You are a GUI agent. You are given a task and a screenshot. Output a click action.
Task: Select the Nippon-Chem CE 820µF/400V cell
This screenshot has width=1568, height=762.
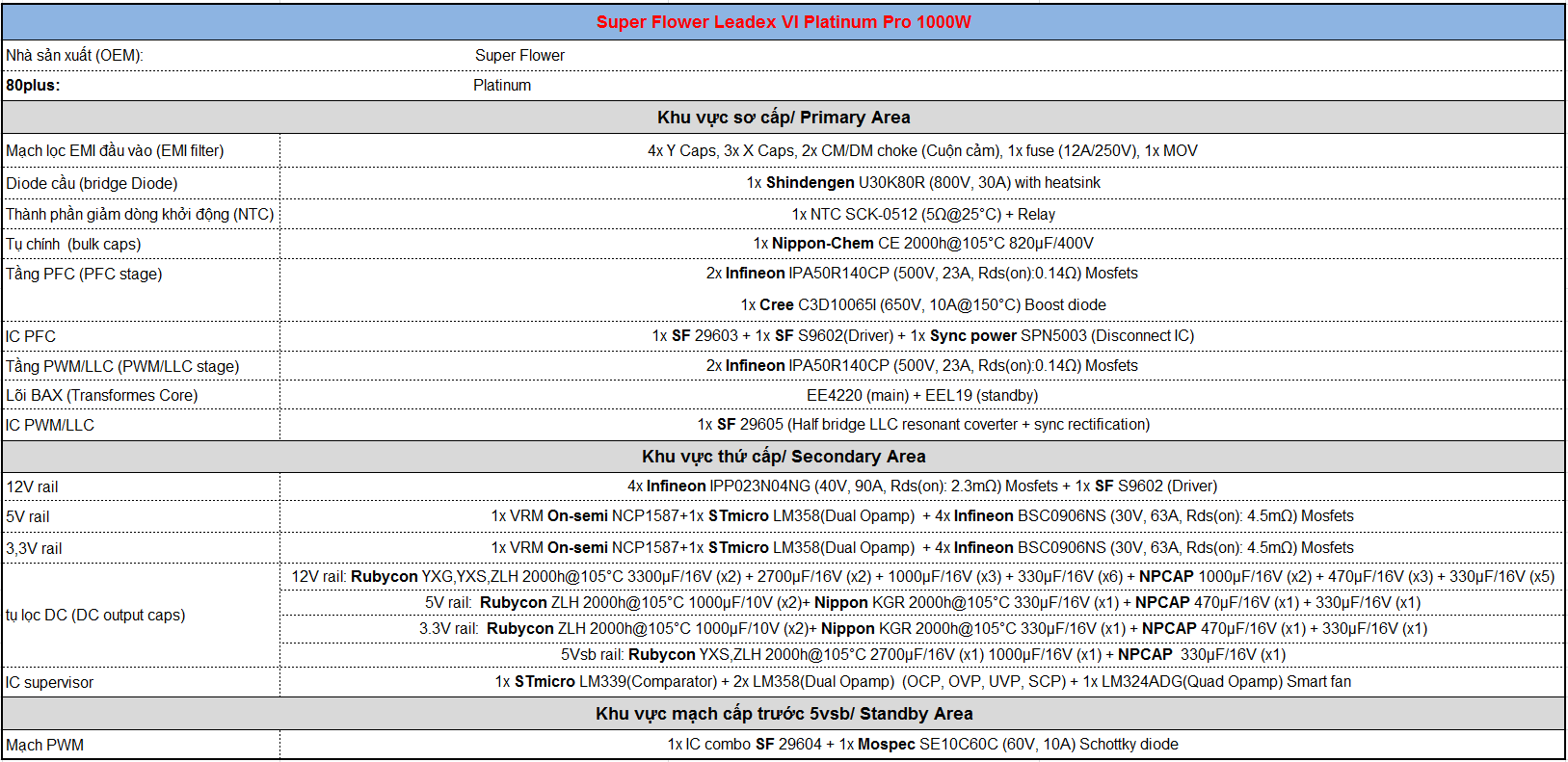922,244
